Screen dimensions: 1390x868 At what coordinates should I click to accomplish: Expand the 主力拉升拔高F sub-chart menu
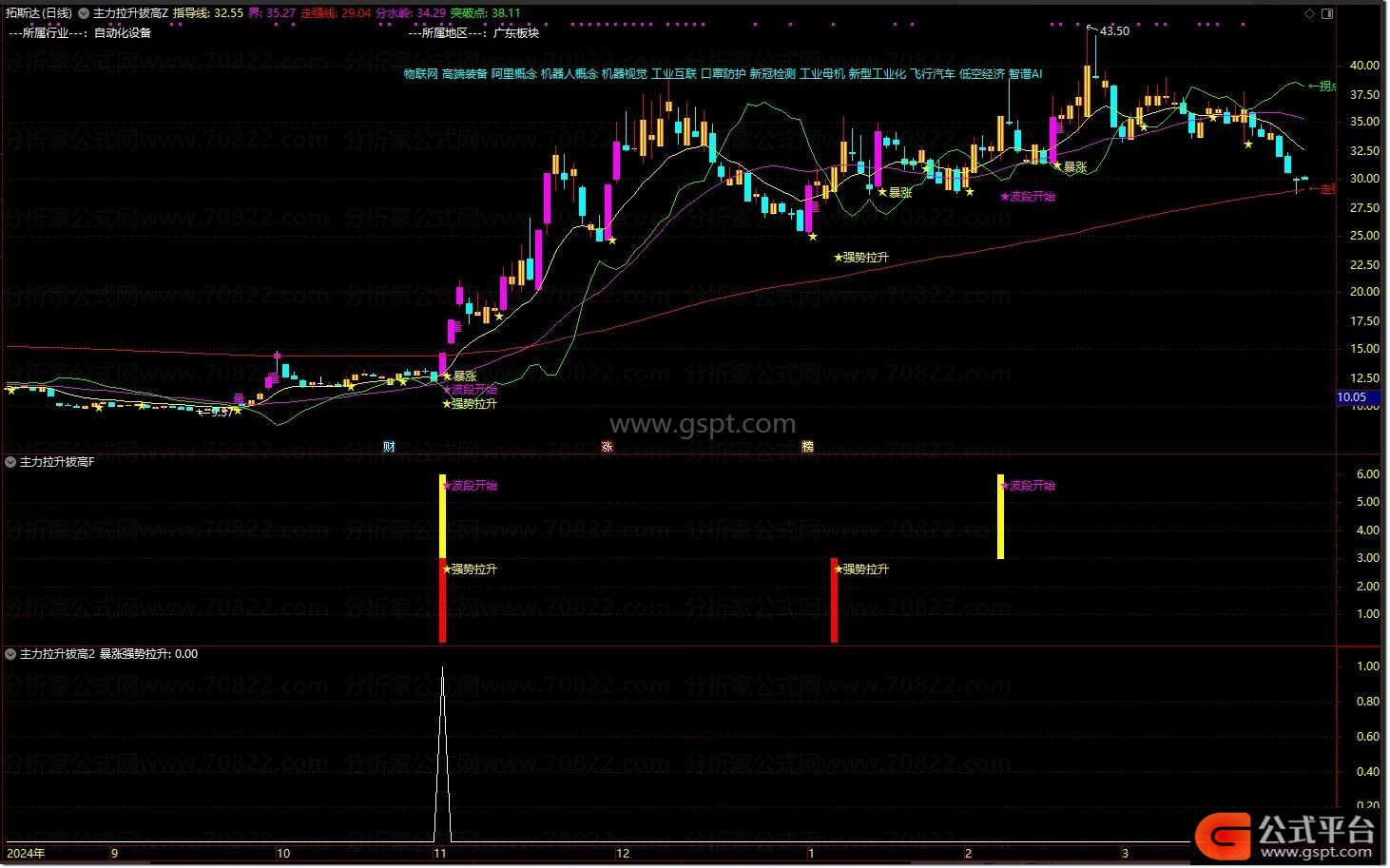(x=11, y=462)
